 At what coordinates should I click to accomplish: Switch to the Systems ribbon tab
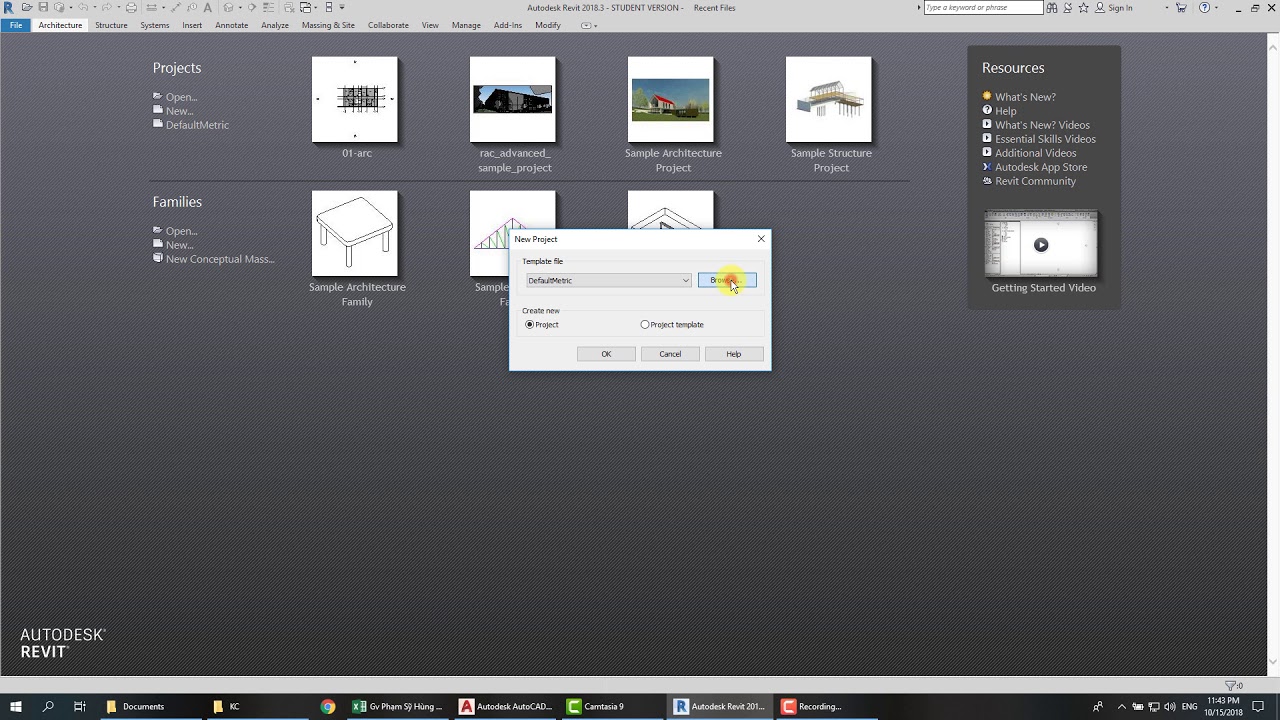[x=154, y=25]
